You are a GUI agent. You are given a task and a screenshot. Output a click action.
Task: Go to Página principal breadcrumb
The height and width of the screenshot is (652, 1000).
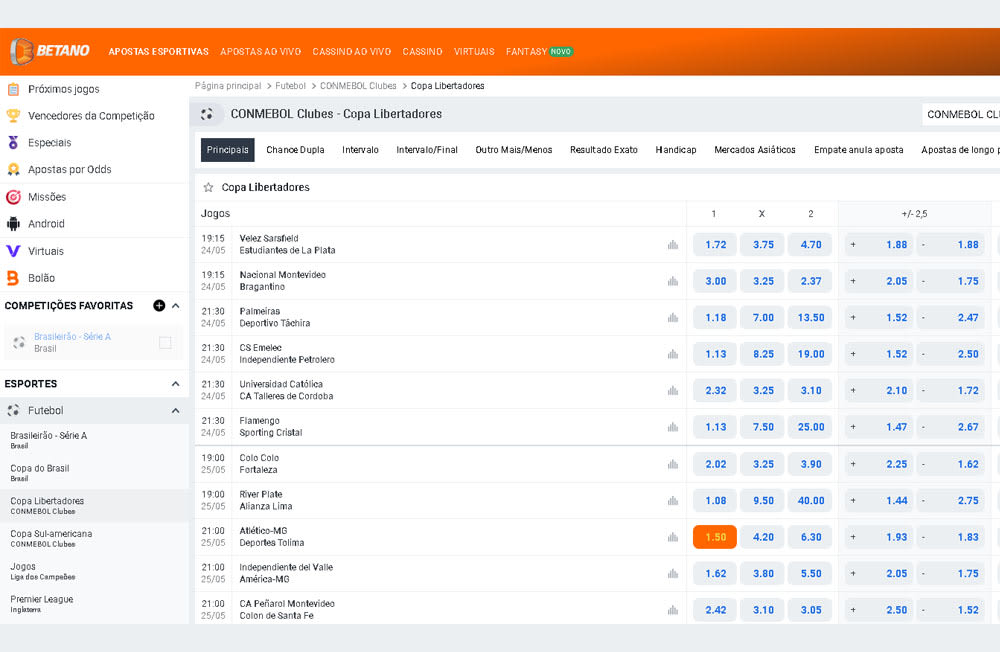click(x=228, y=86)
